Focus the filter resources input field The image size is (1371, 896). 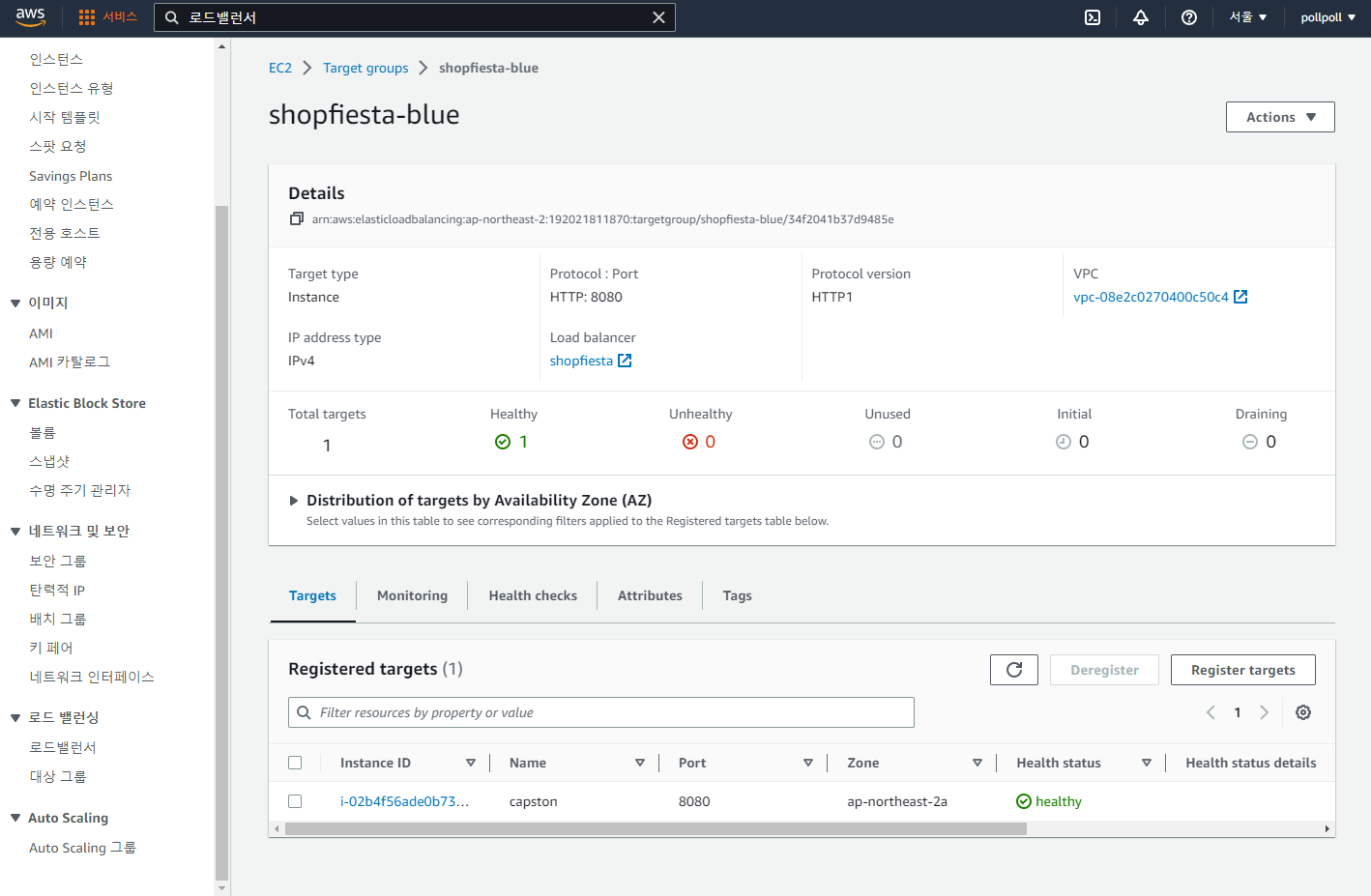[x=601, y=712]
